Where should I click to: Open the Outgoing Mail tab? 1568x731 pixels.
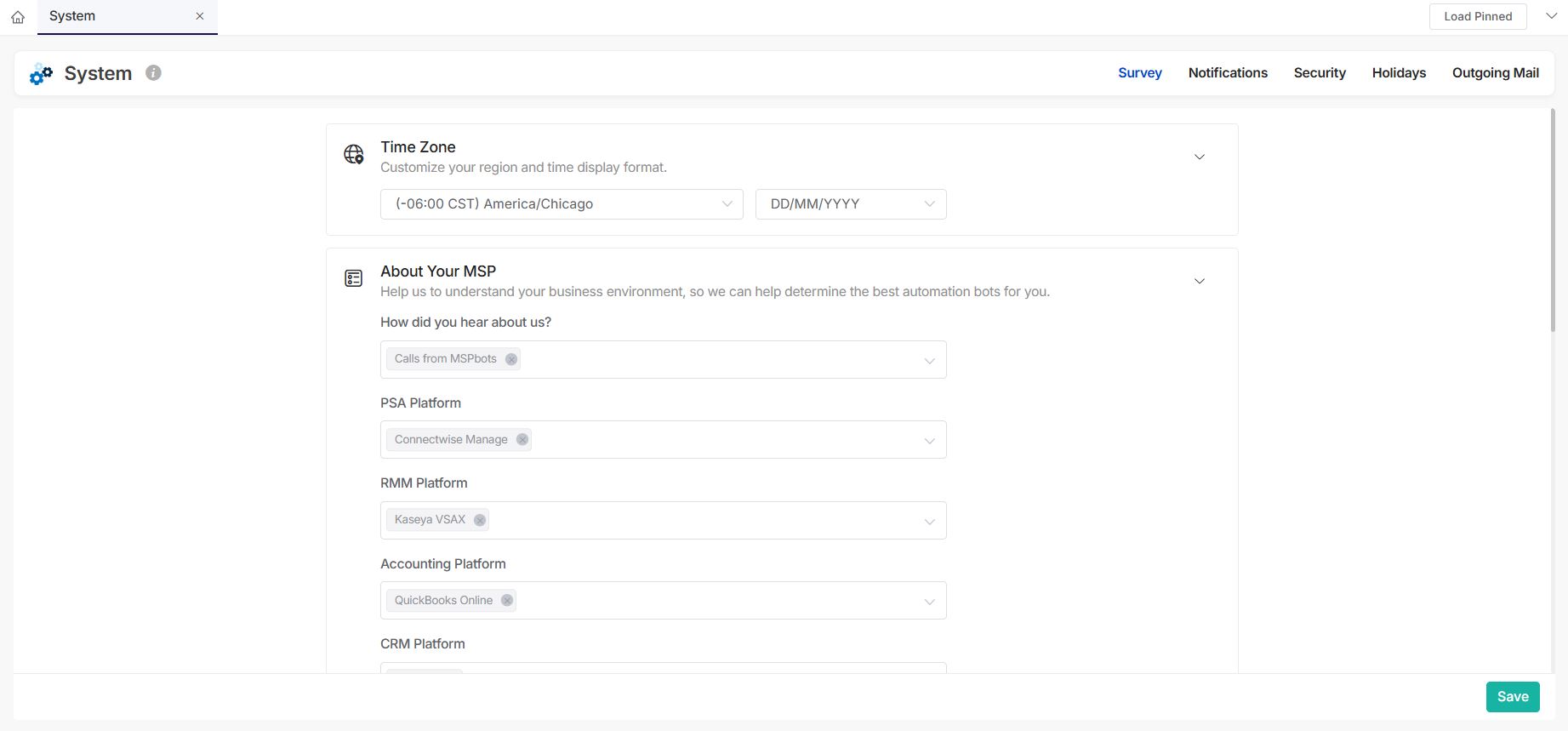pyautogui.click(x=1495, y=73)
